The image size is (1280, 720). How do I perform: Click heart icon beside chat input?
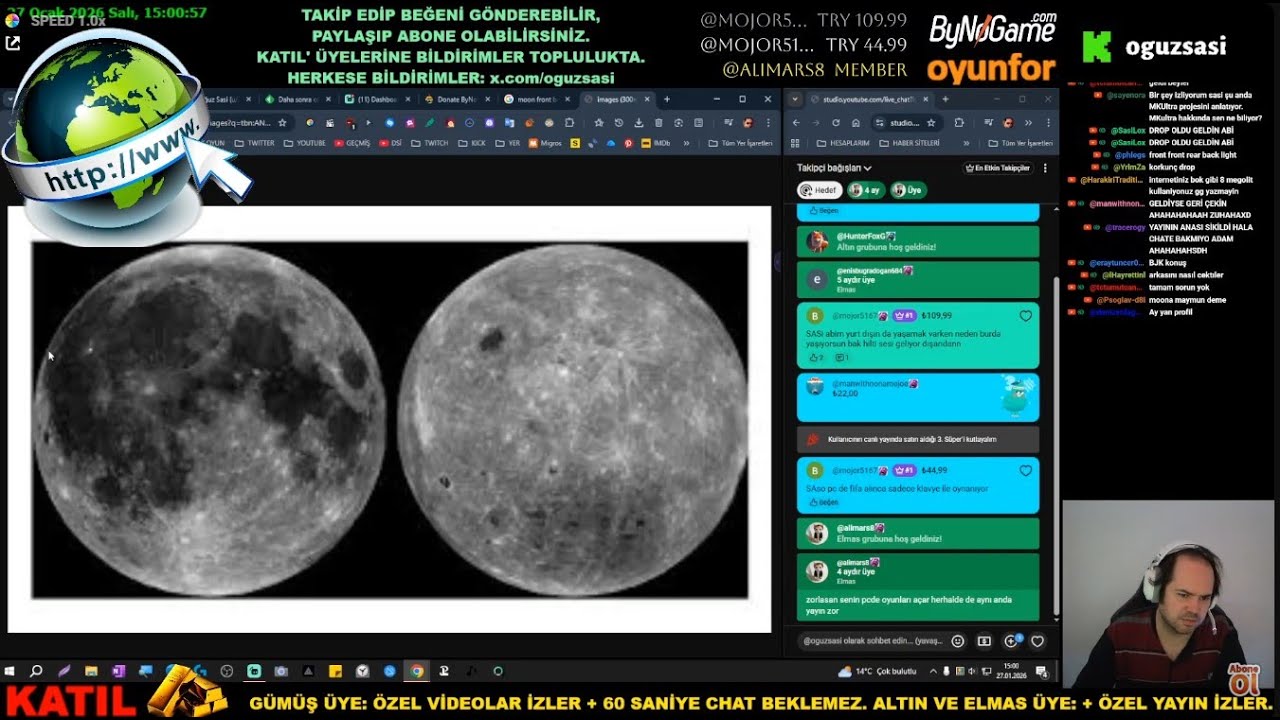1038,641
